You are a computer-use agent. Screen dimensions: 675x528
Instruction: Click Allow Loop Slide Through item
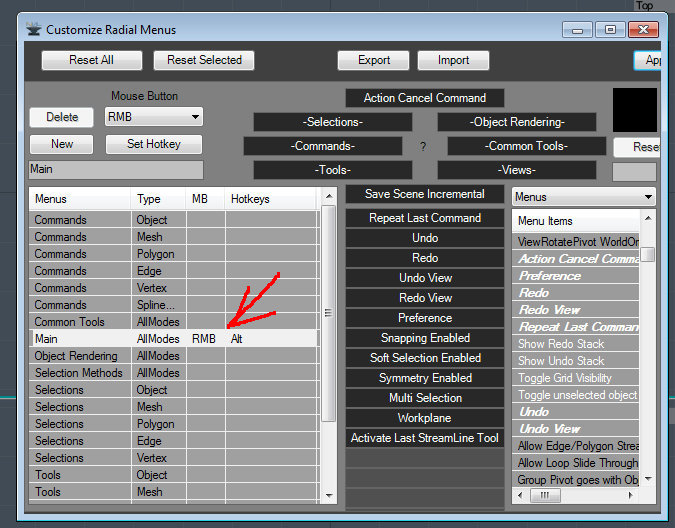(x=576, y=463)
